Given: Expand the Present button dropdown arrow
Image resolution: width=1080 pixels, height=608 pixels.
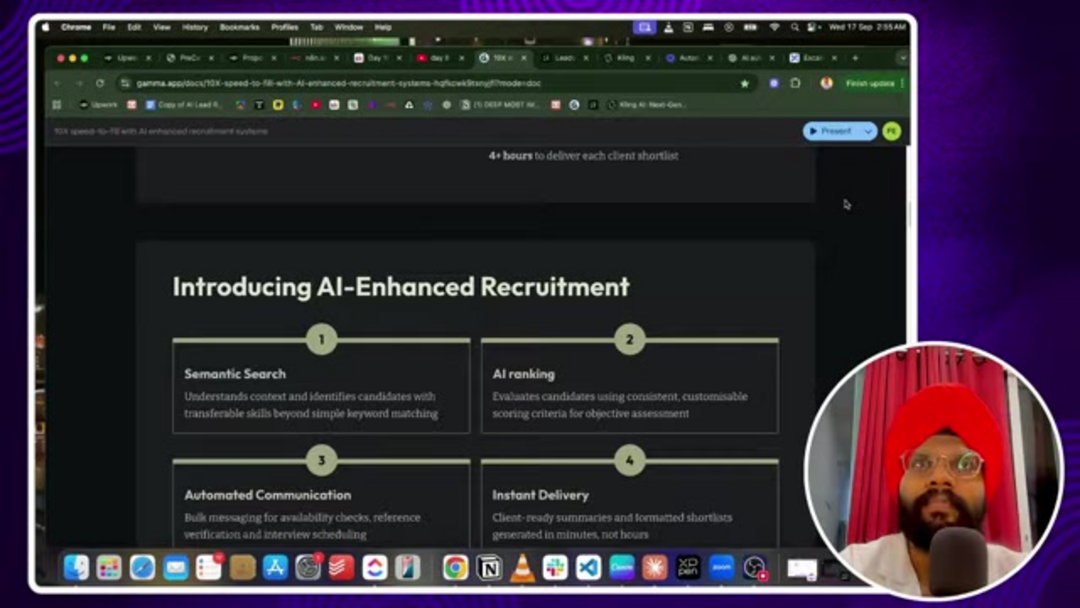Looking at the screenshot, I should pyautogui.click(x=868, y=131).
